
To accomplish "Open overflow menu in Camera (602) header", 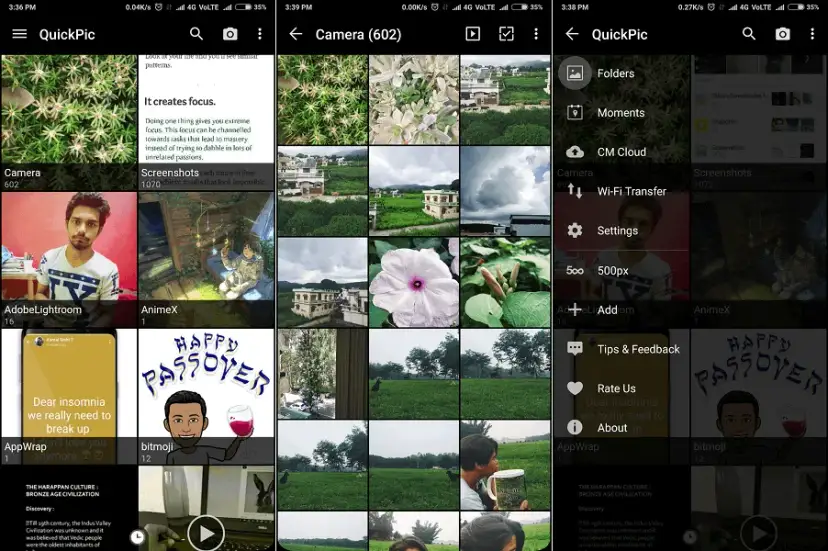I will pyautogui.click(x=536, y=34).
